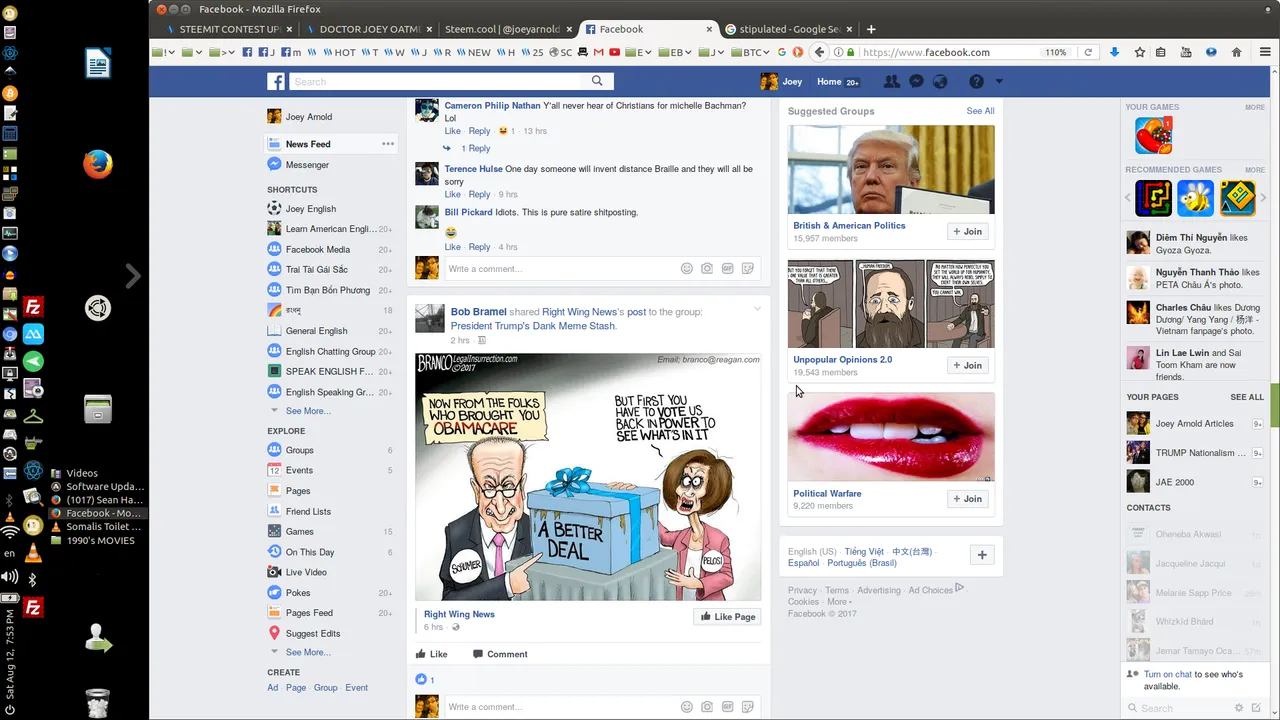Open the account dropdown arrow in top bar
The width and height of the screenshot is (1280, 720).
(x=998, y=81)
